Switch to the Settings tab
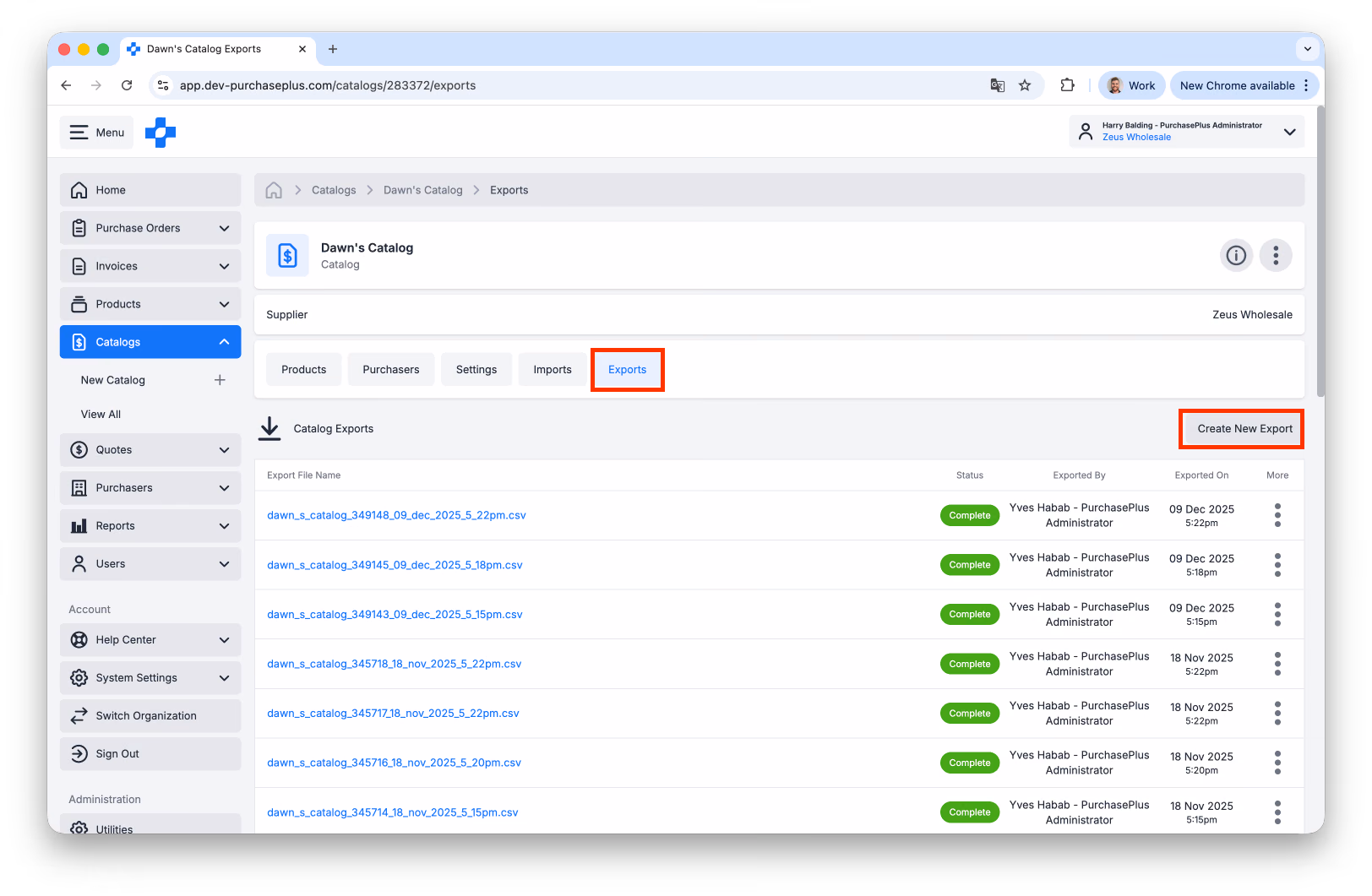 (476, 370)
